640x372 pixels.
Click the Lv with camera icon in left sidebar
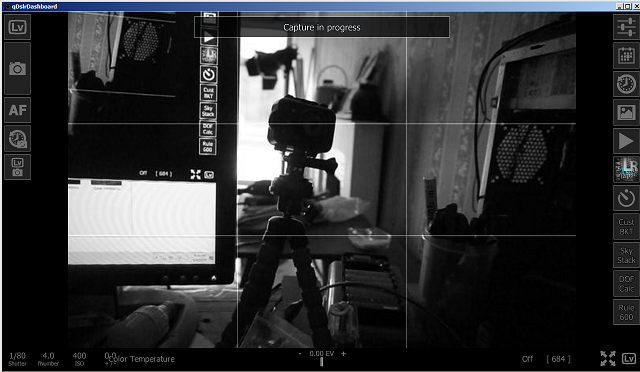pos(17,167)
